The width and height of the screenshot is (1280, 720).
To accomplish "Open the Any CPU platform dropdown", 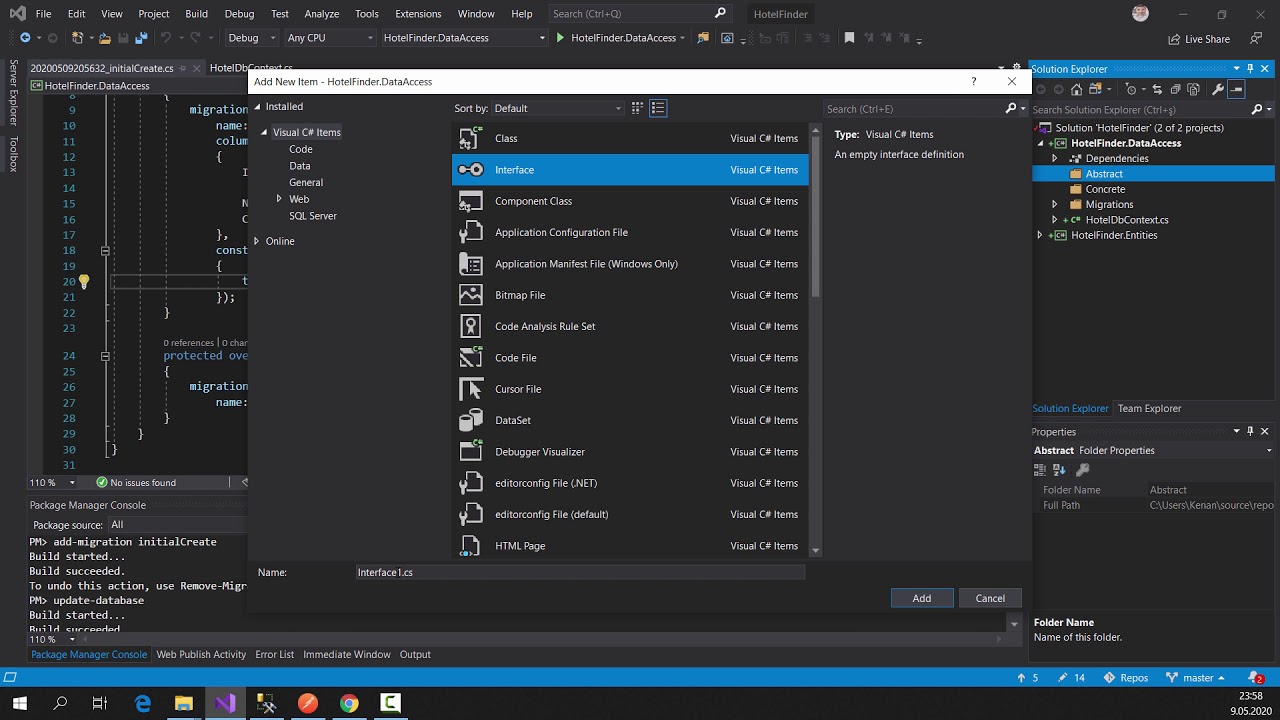I will pos(329,38).
